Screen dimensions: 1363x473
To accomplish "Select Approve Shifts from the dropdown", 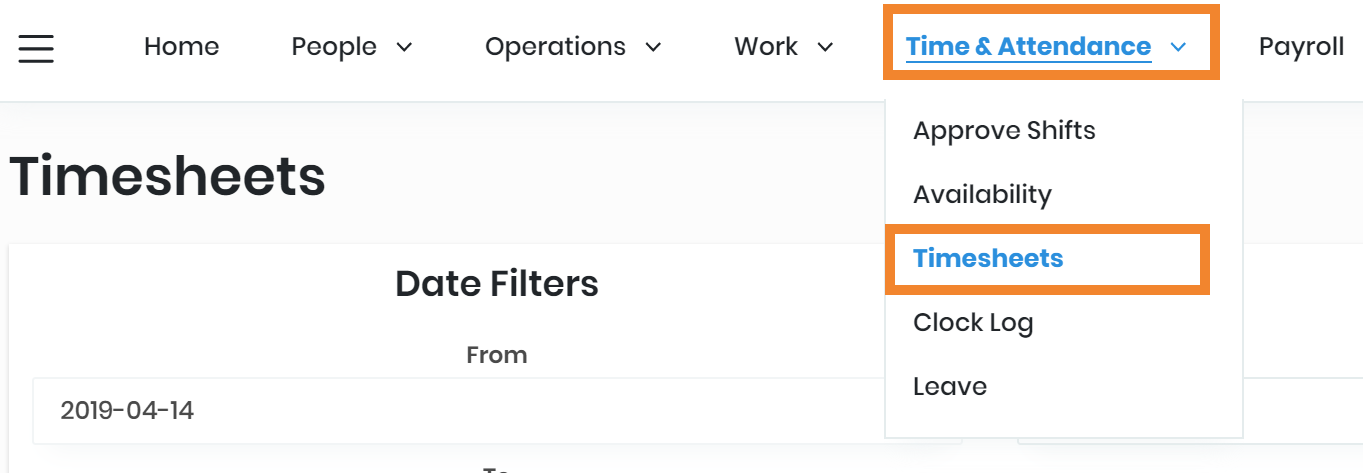I will point(1004,131).
